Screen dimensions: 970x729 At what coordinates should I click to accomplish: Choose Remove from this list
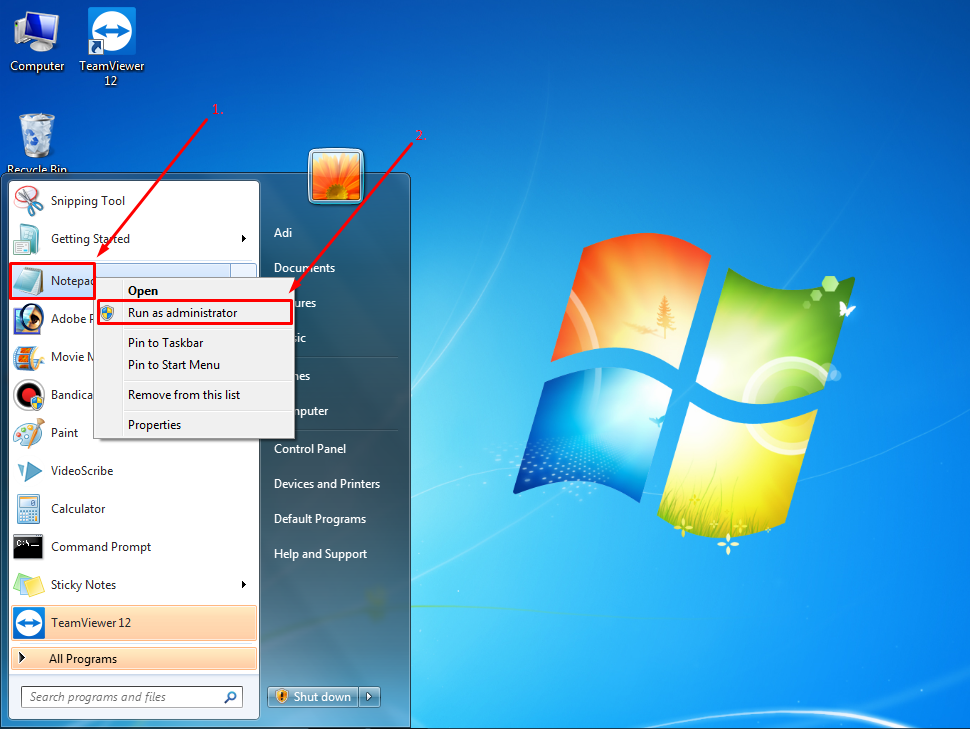click(x=184, y=394)
